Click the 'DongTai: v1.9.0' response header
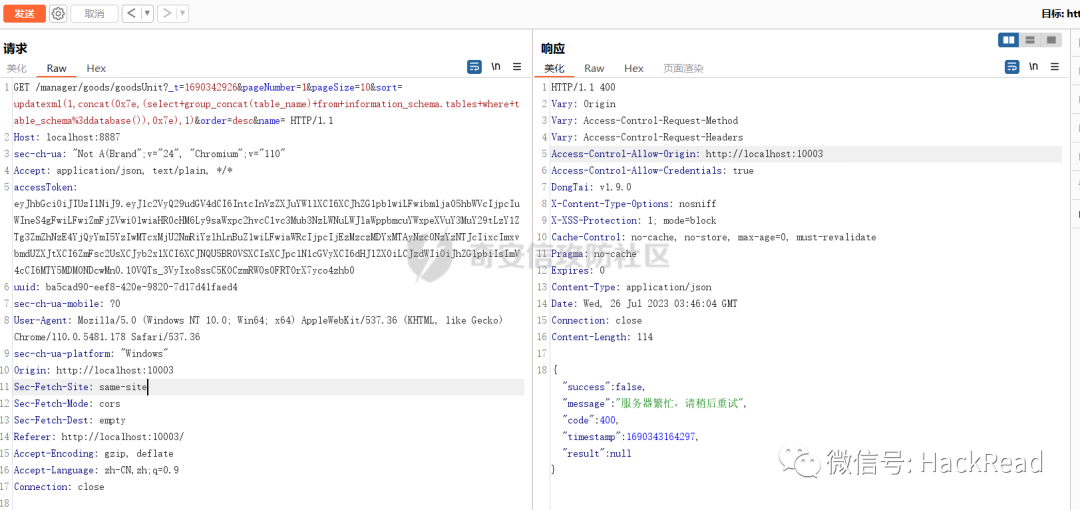The width and height of the screenshot is (1080, 510). (x=591, y=187)
